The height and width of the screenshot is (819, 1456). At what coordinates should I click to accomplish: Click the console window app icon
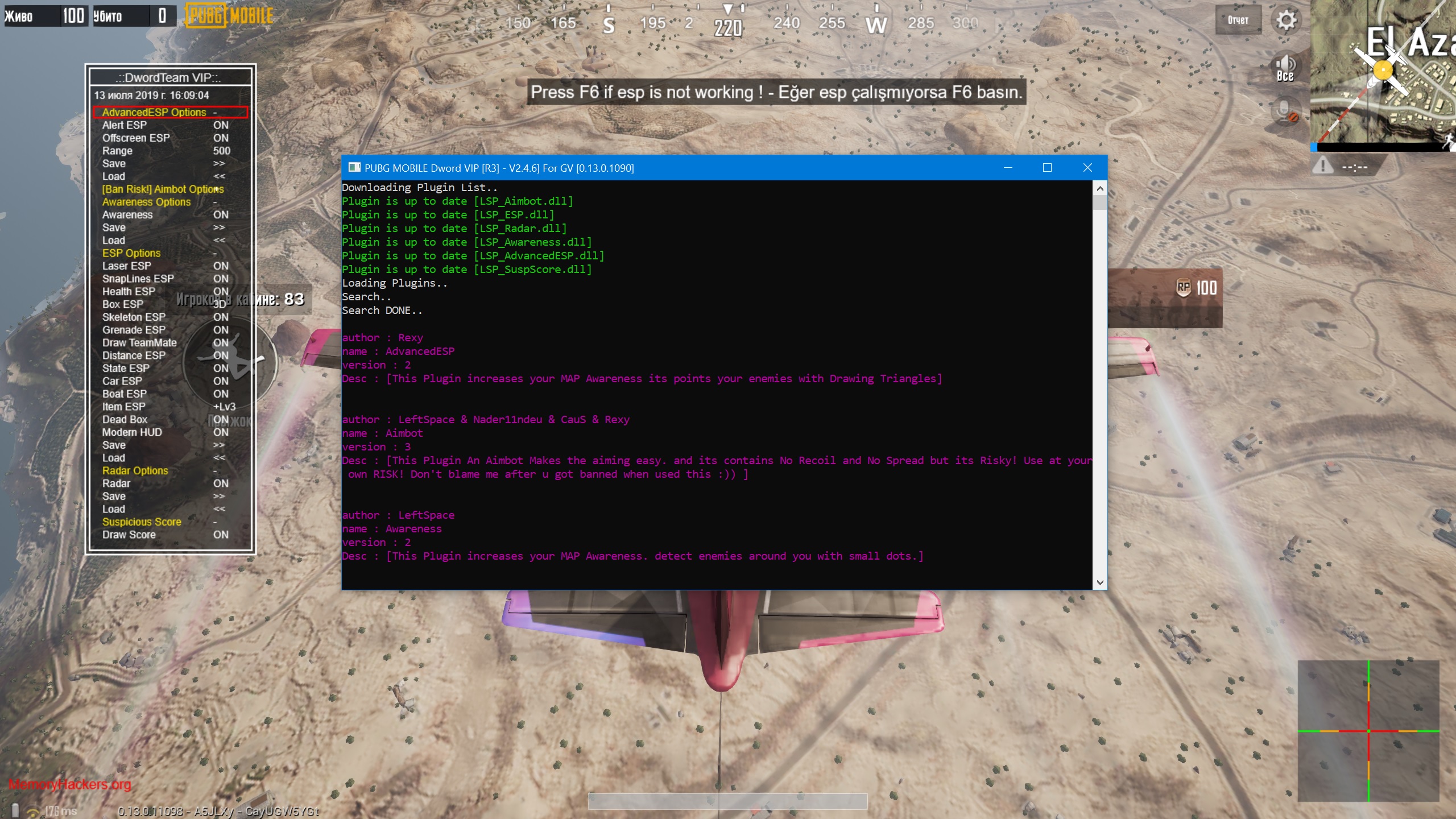point(354,167)
